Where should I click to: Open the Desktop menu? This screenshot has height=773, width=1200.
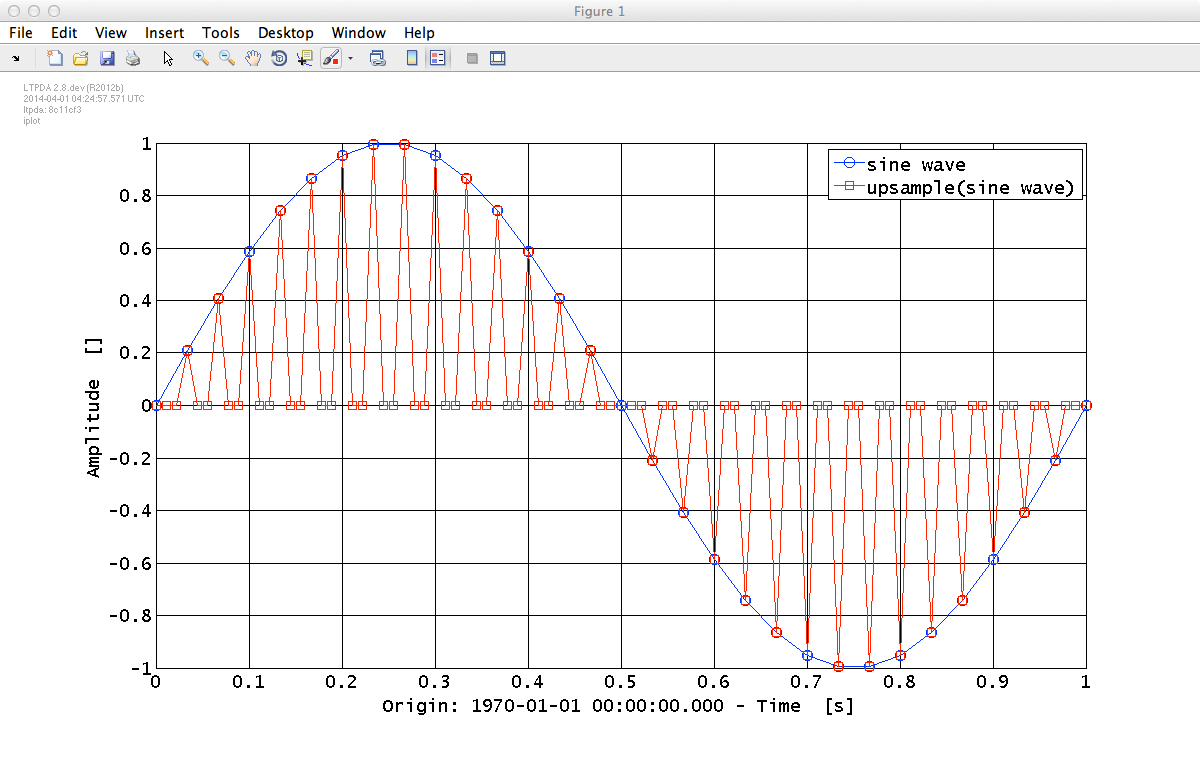[285, 33]
